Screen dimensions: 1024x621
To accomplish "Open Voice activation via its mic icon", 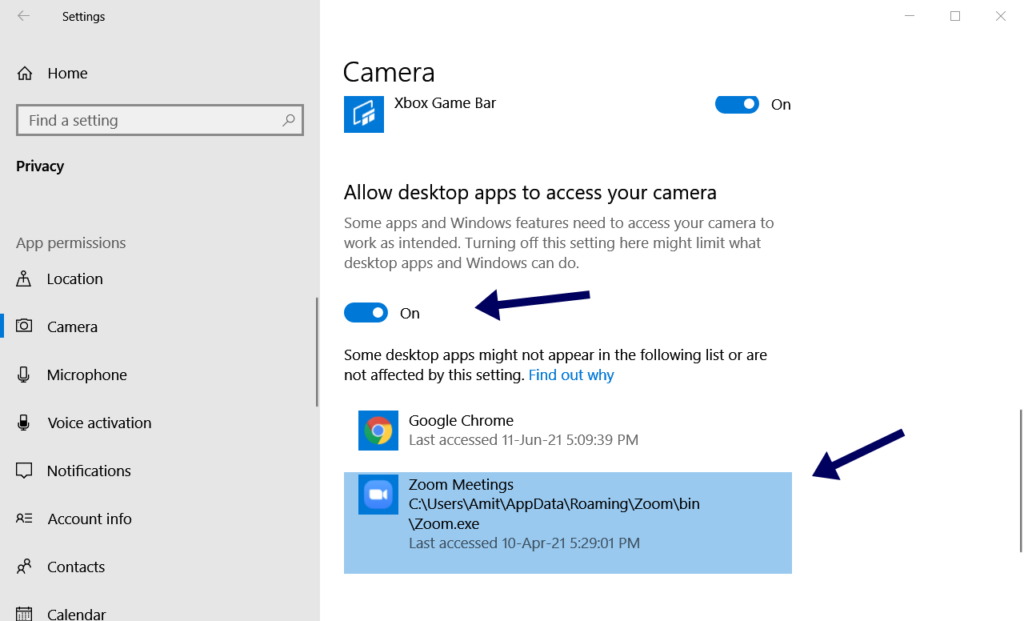I will pyautogui.click(x=23, y=422).
